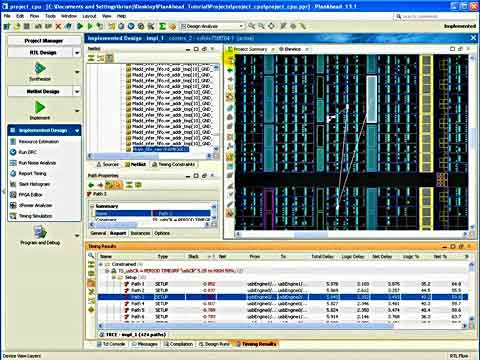Switch to the Timing Constraints tab
The width and height of the screenshot is (480, 360).
coord(173,164)
